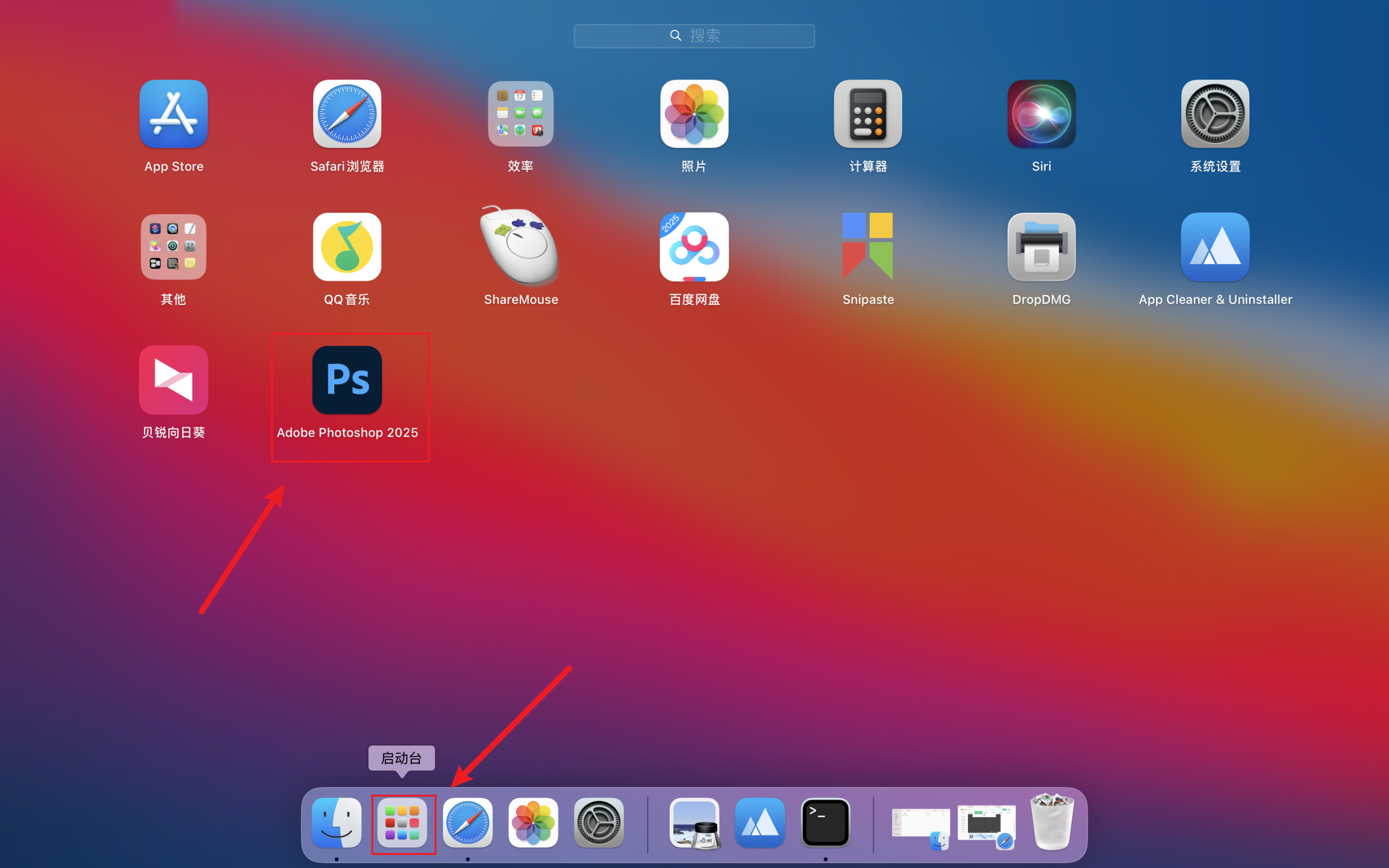Open 贝锐向日葵 remote app
The height and width of the screenshot is (868, 1389).
pyautogui.click(x=173, y=380)
